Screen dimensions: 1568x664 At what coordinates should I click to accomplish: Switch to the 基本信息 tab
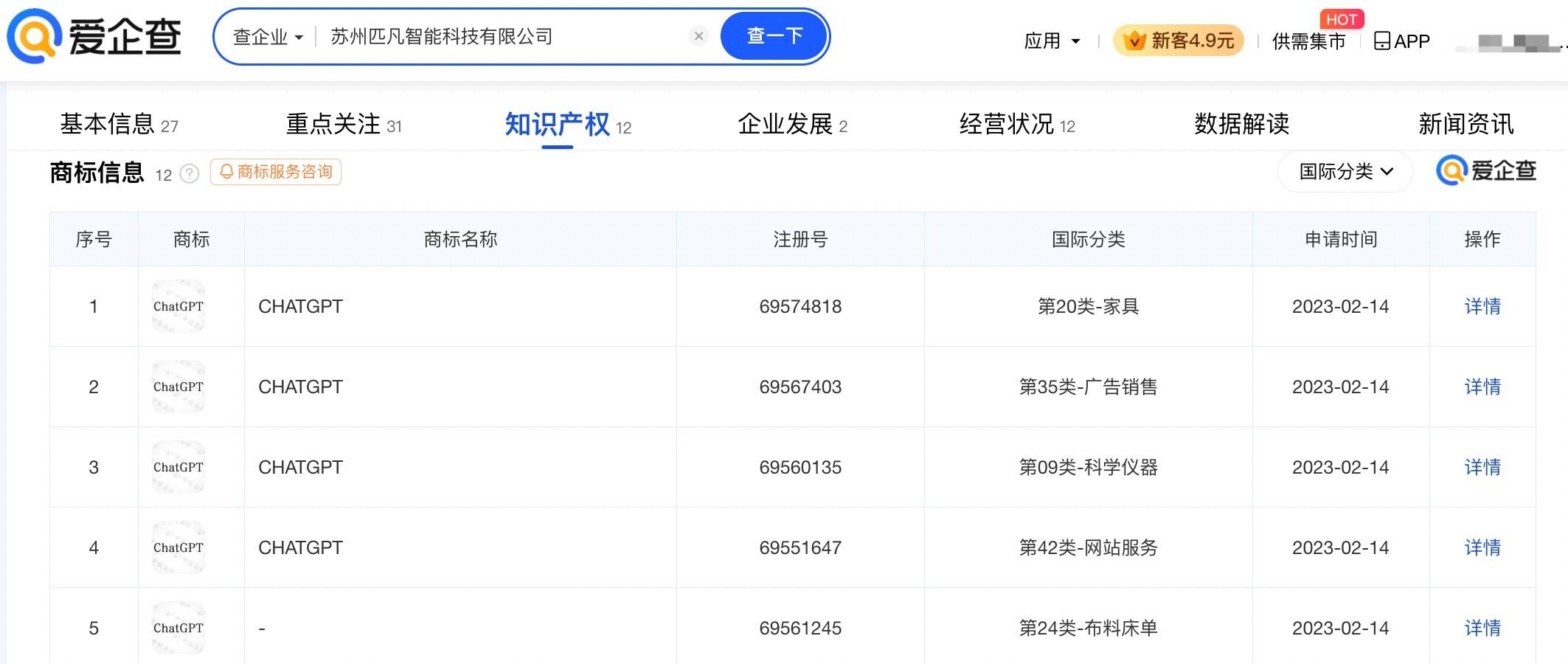119,124
